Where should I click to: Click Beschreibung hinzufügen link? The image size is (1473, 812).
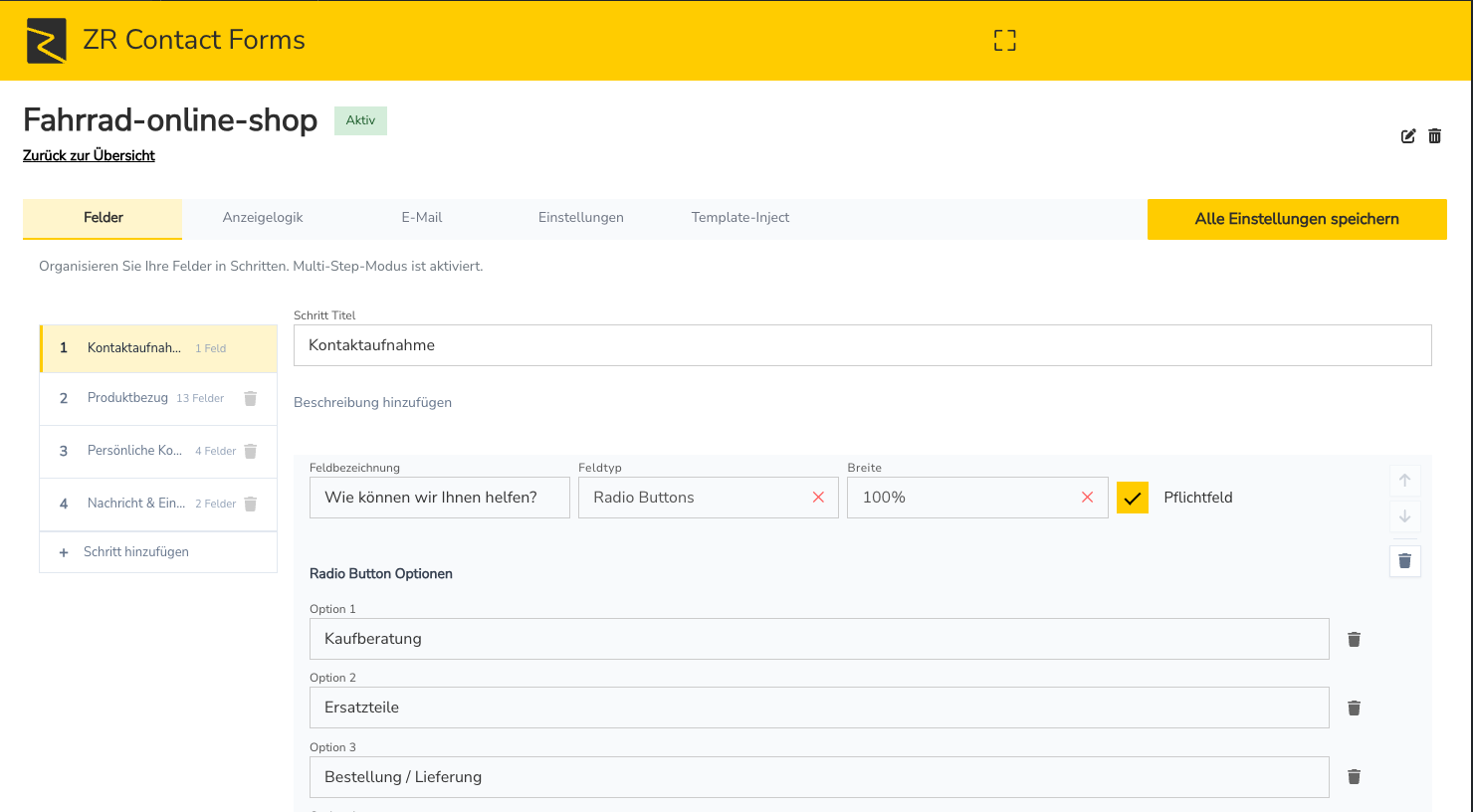click(372, 402)
